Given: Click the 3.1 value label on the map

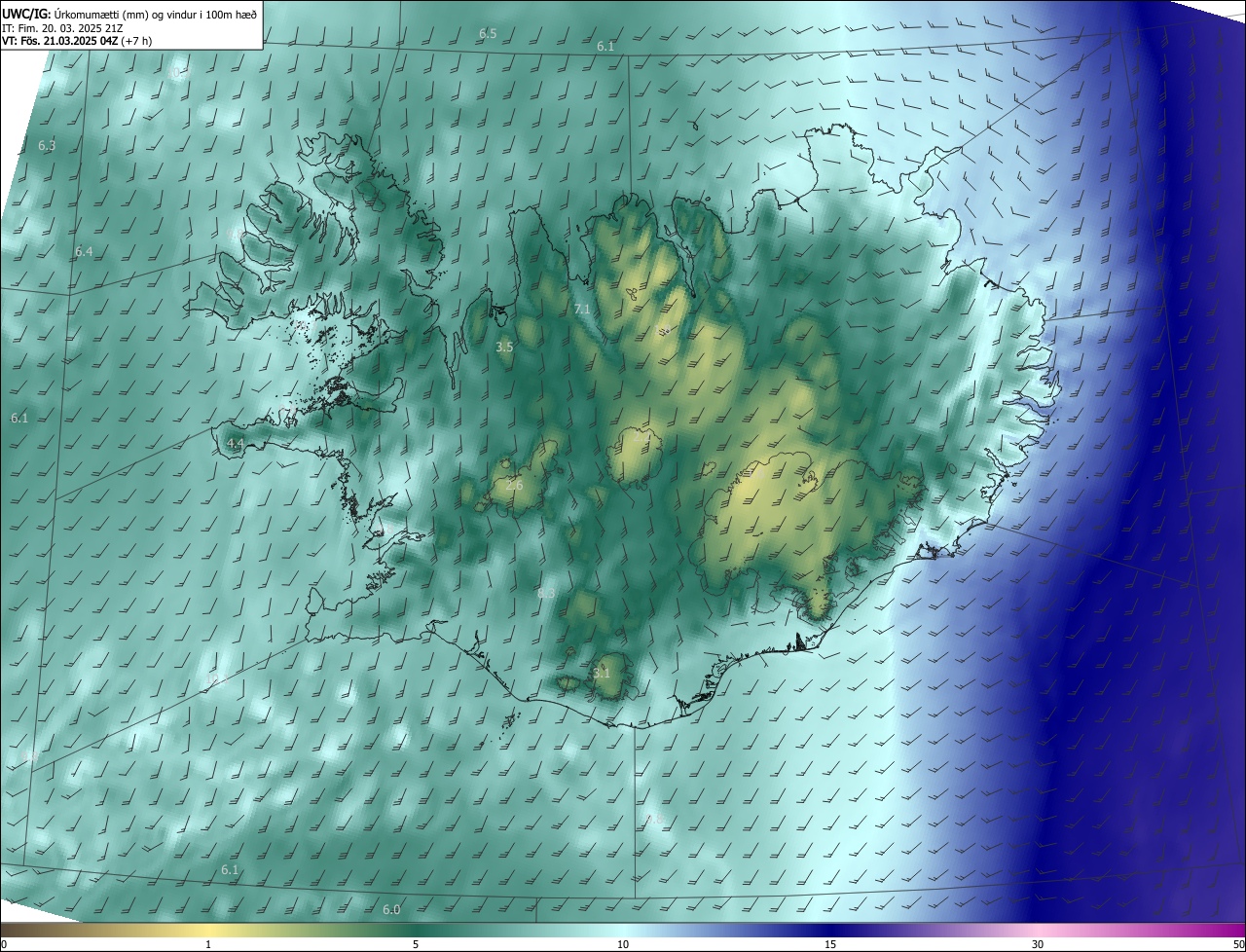Looking at the screenshot, I should pos(602,672).
